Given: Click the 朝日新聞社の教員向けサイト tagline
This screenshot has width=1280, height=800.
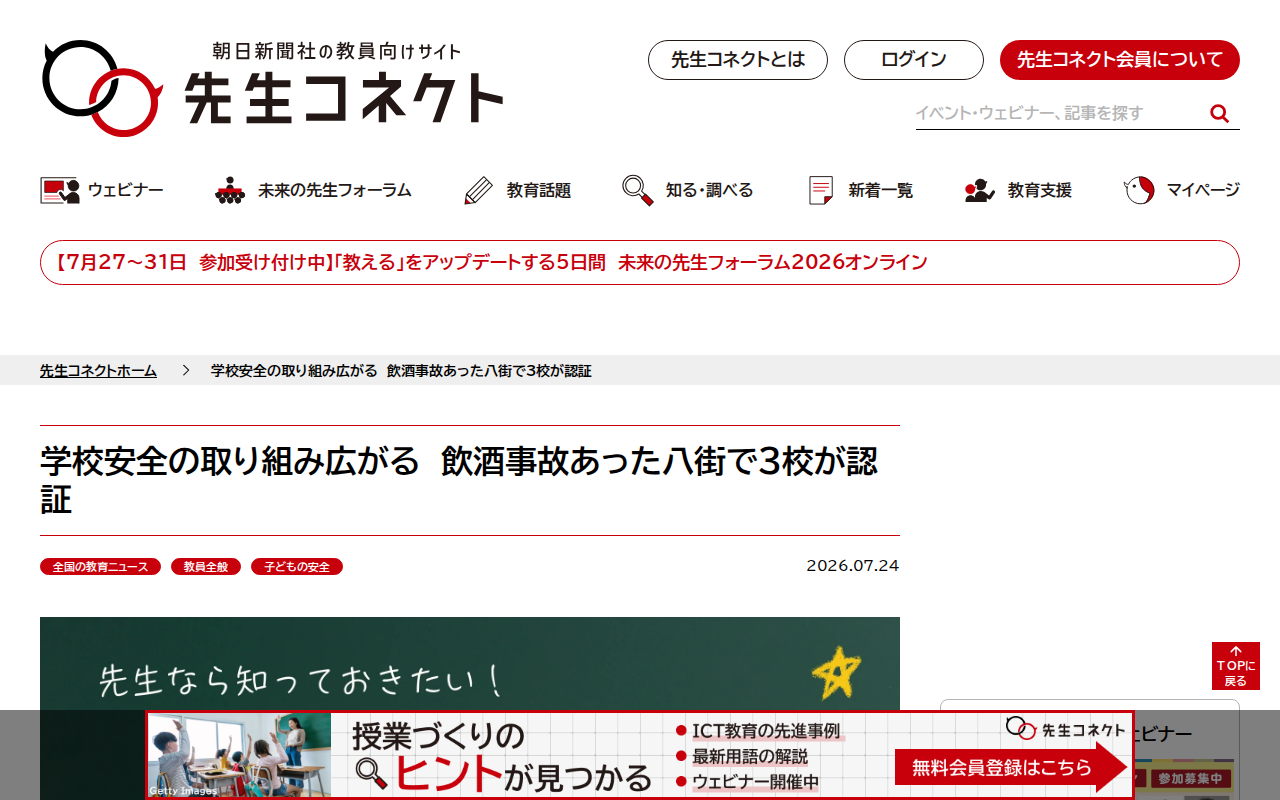Looking at the screenshot, I should coord(337,51).
